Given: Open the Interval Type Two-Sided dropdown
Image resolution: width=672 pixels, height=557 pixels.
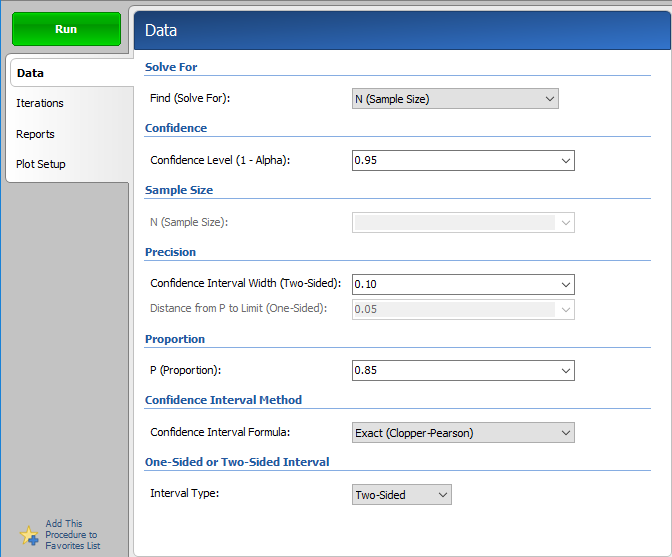Looking at the screenshot, I should coord(402,495).
